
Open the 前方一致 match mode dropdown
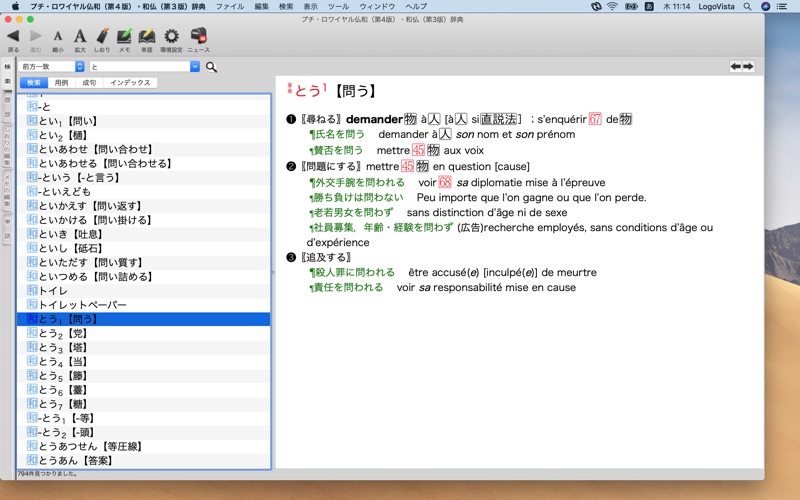[x=52, y=66]
